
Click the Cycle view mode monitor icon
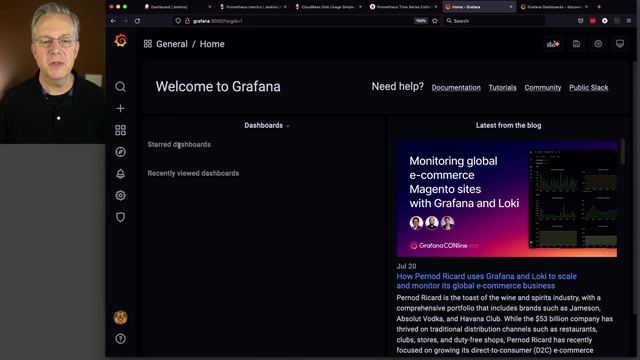(620, 44)
